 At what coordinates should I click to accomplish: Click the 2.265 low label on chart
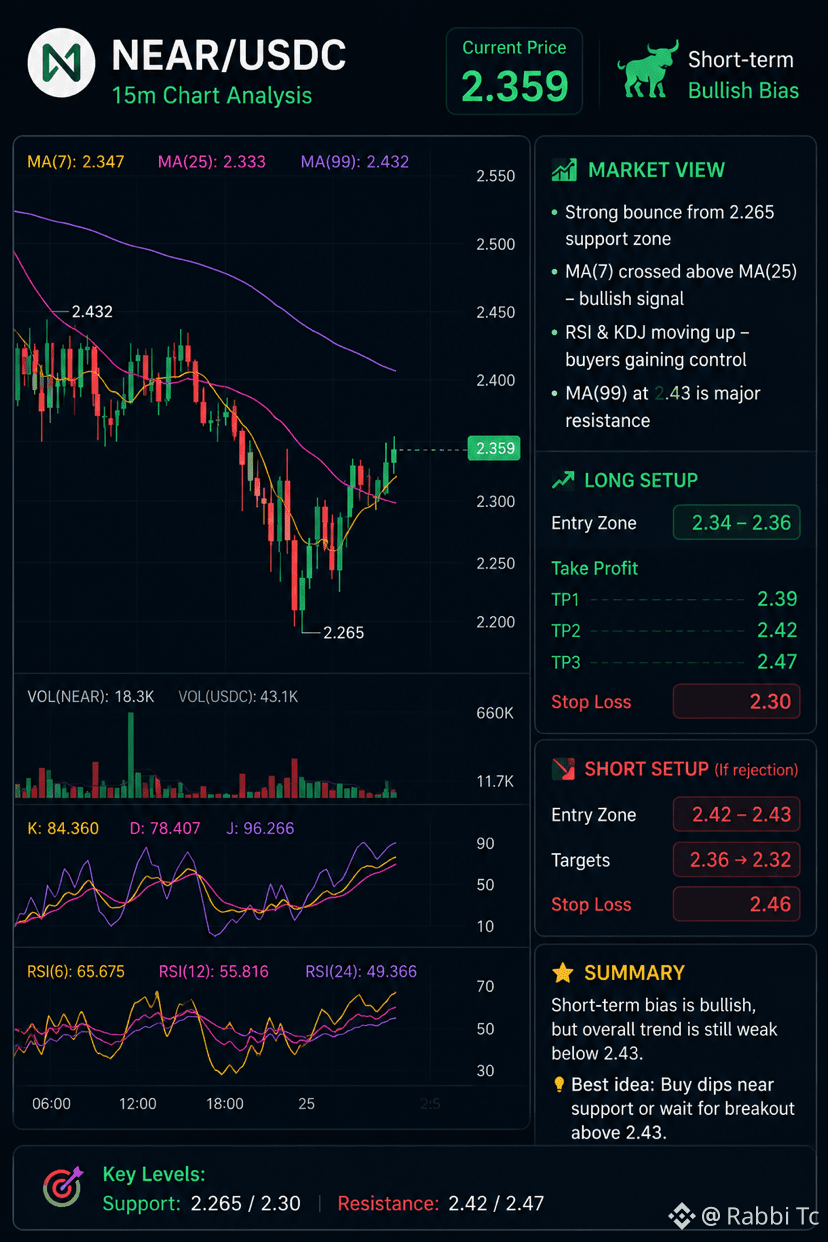click(344, 632)
